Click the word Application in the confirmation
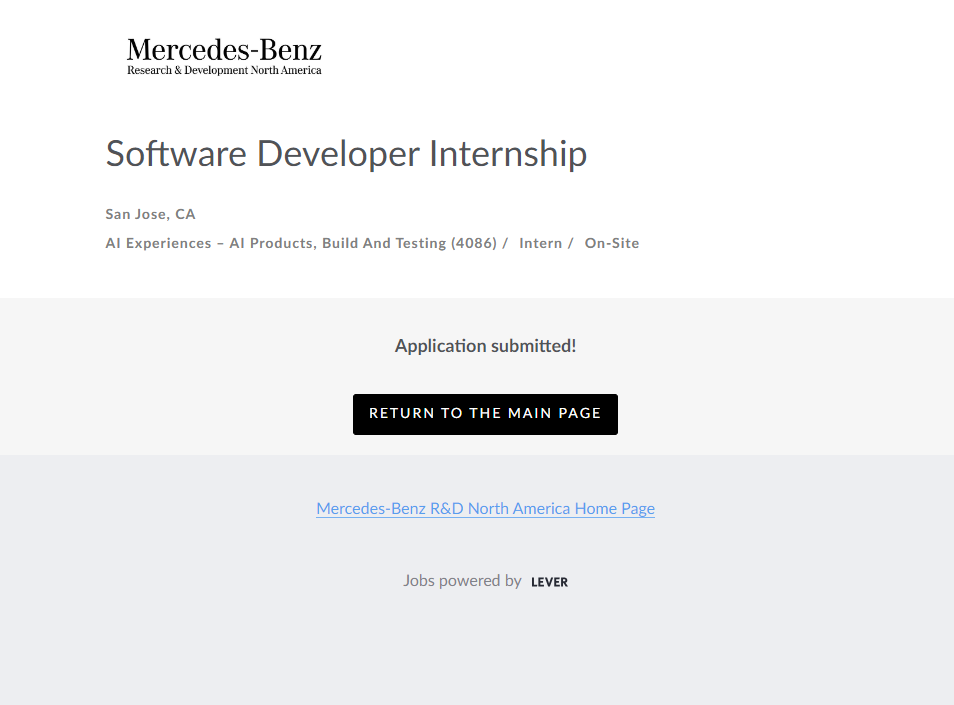 tap(440, 346)
